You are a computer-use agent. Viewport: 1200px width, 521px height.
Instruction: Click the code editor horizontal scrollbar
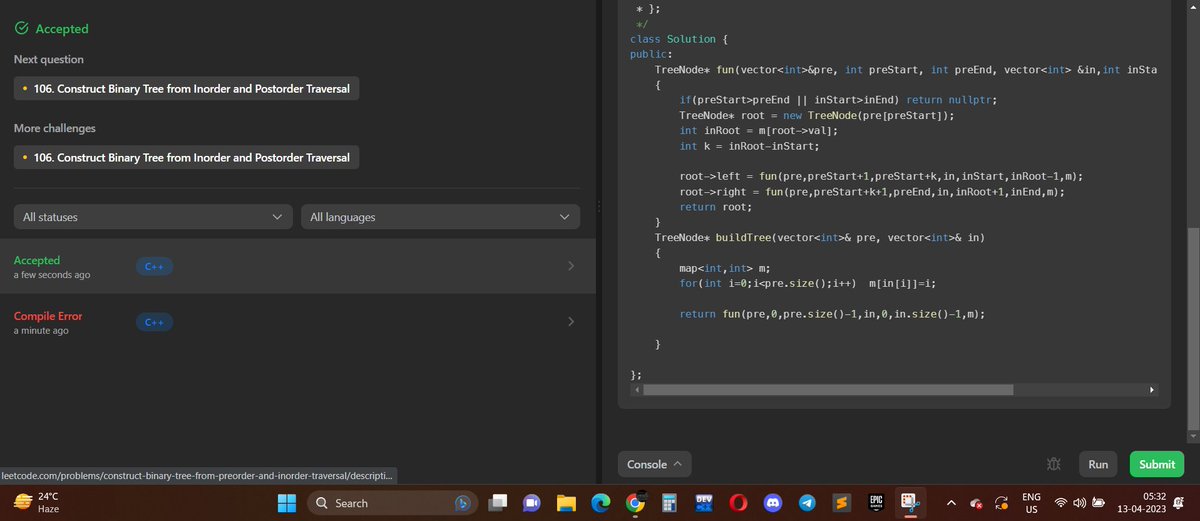[x=828, y=389]
